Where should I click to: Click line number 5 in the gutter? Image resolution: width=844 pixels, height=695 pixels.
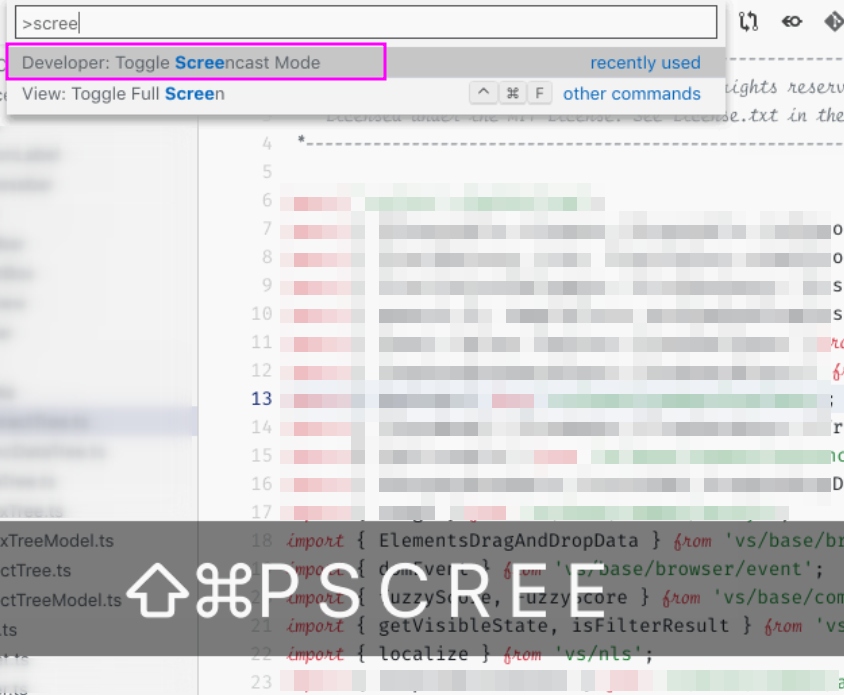[267, 172]
